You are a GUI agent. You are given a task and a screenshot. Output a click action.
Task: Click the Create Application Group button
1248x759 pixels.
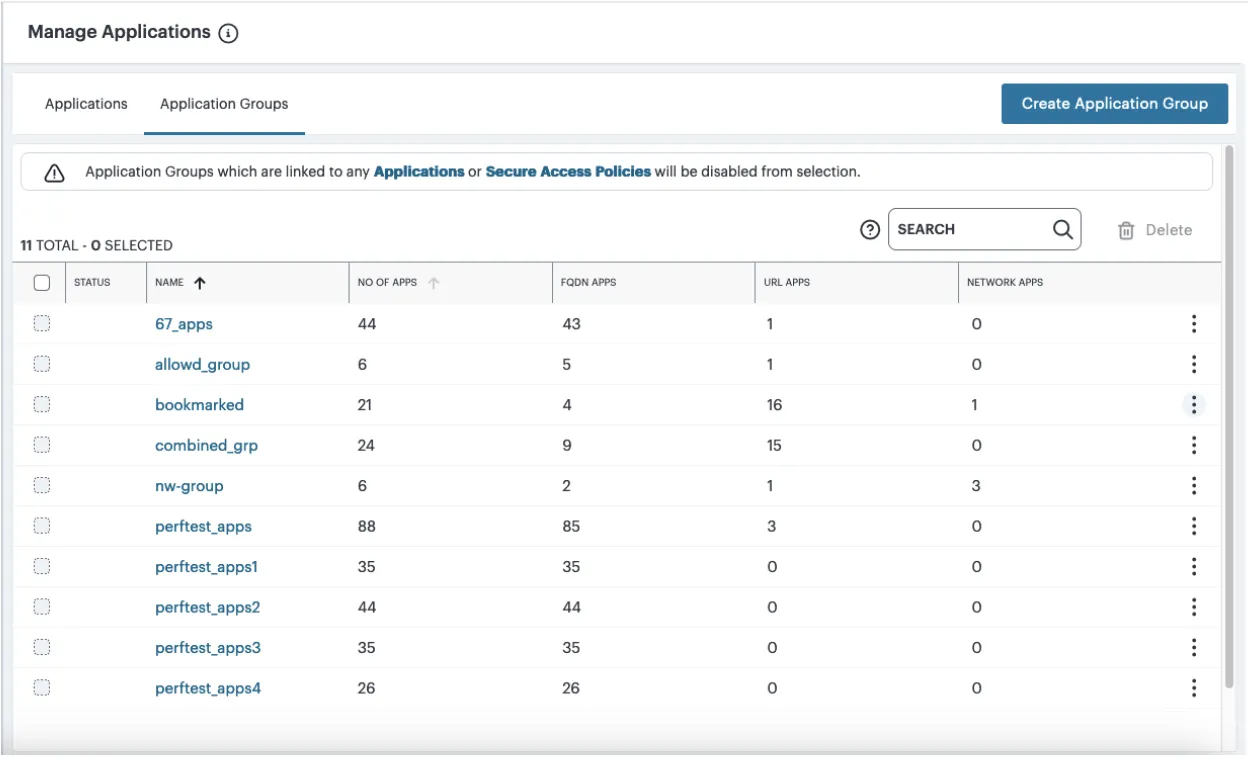[1115, 104]
